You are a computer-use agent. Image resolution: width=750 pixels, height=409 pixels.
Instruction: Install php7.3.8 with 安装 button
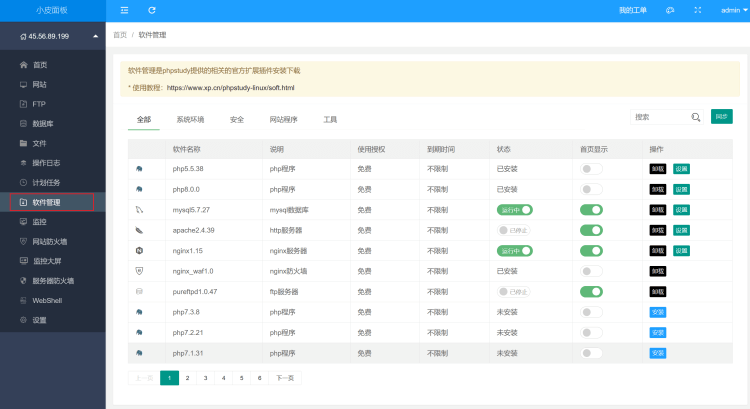click(658, 312)
